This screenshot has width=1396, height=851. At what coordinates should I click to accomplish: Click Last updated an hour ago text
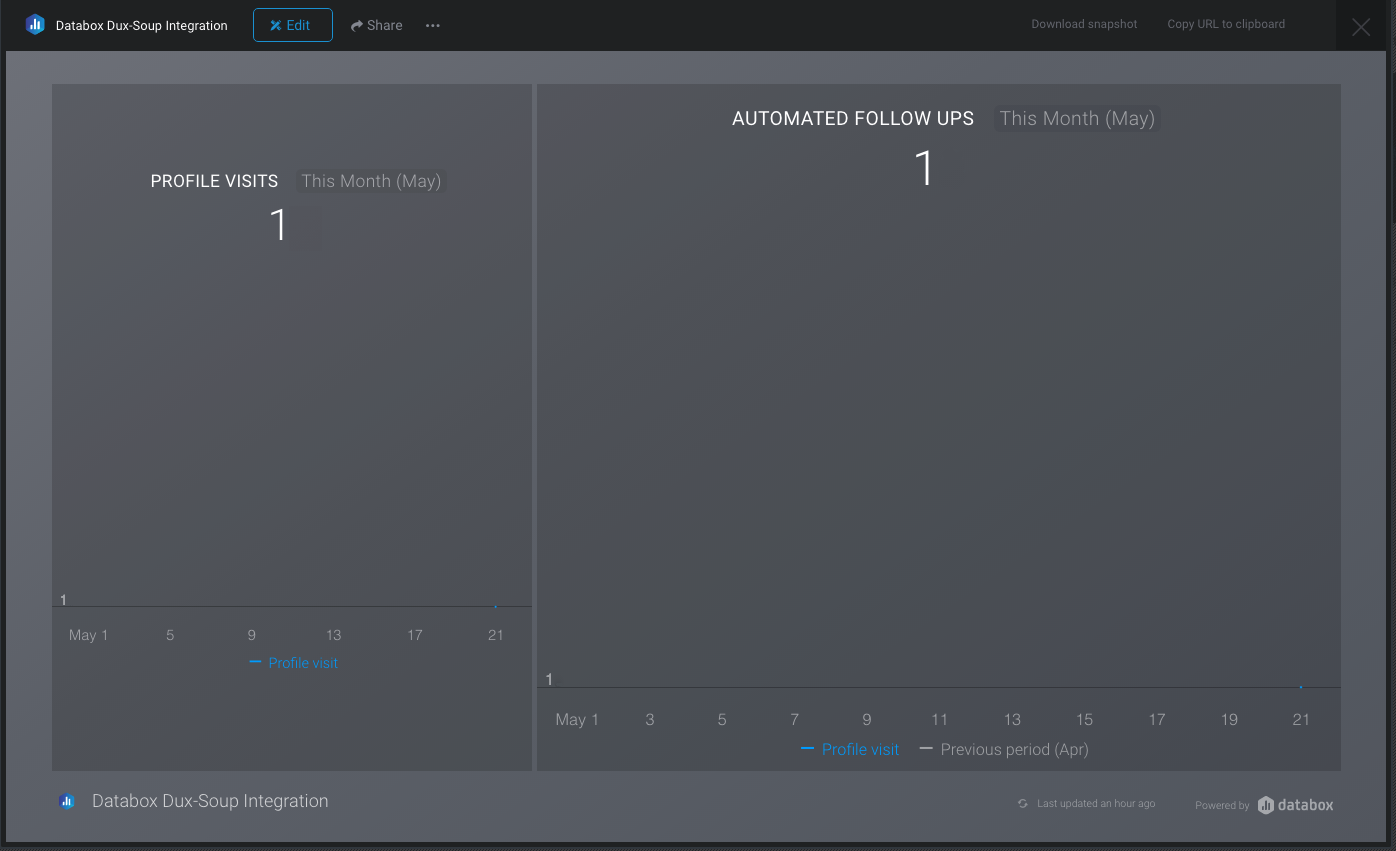click(x=1096, y=804)
